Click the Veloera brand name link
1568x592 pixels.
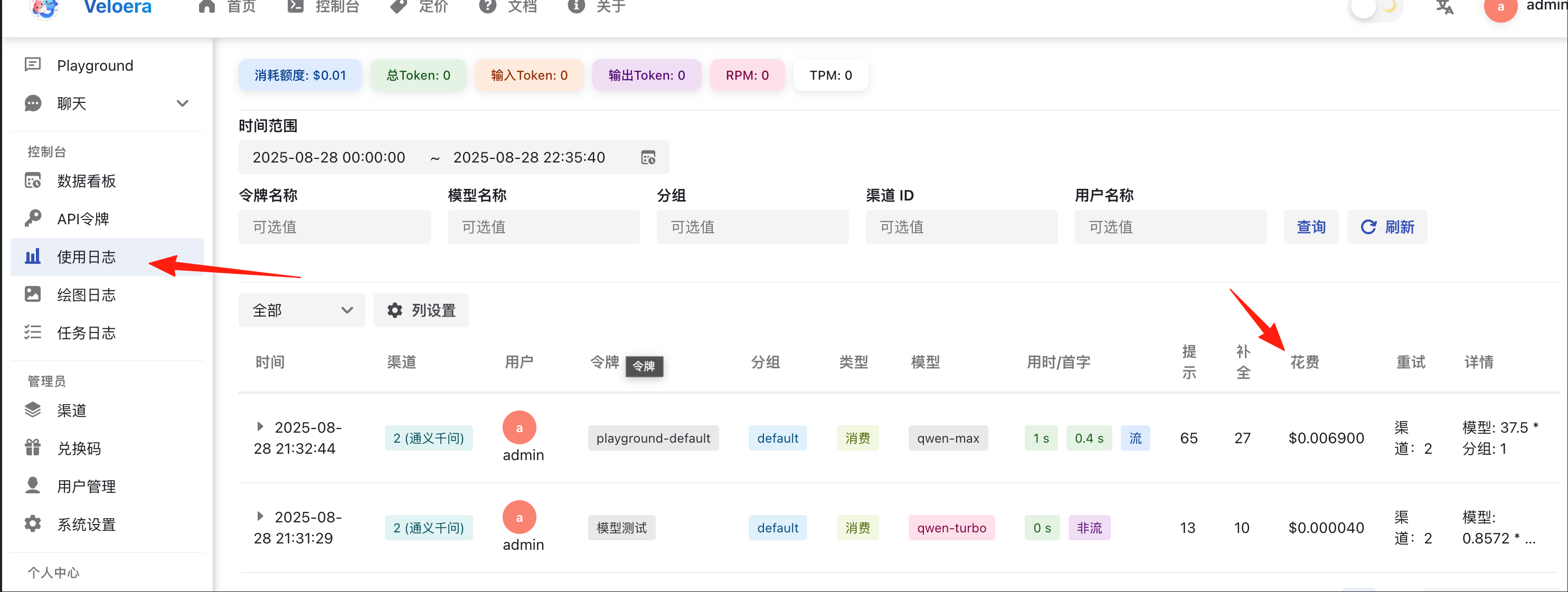(x=118, y=7)
